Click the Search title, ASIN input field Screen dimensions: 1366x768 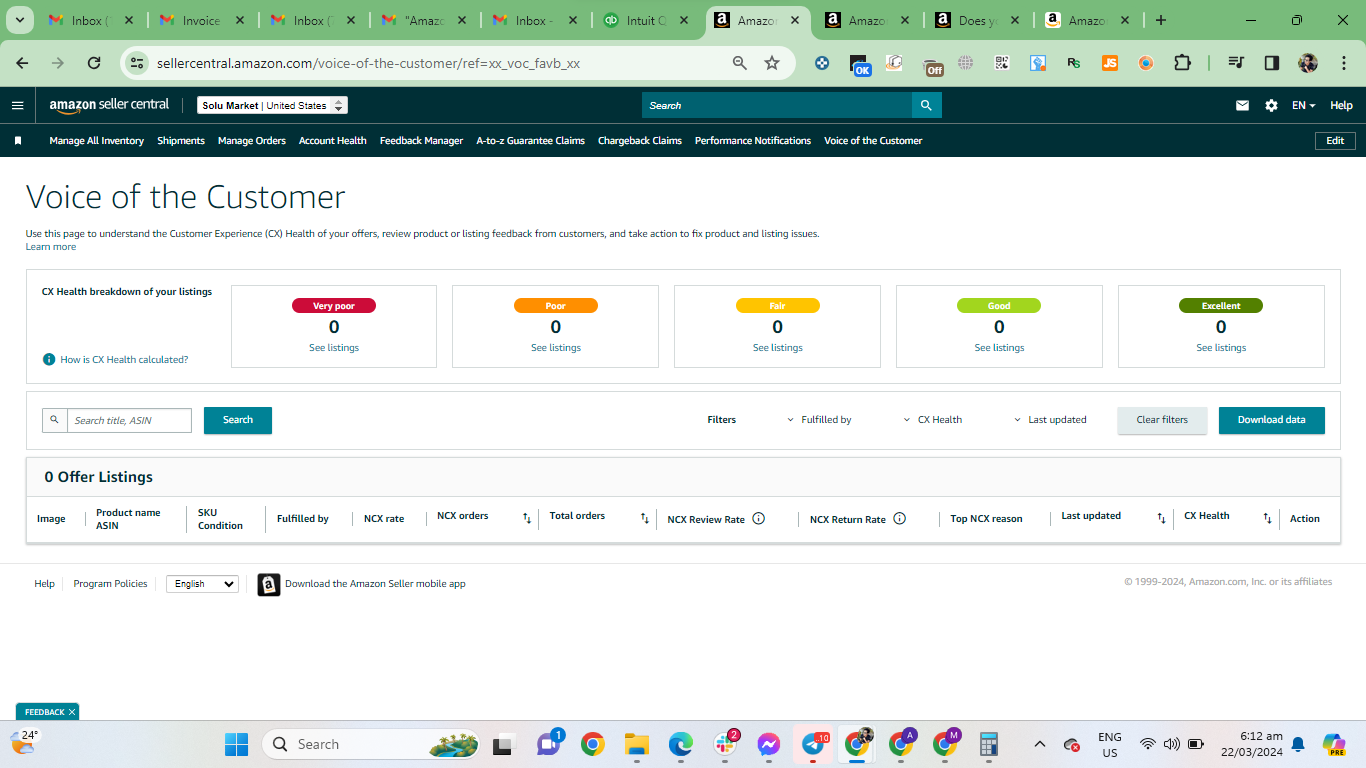129,420
